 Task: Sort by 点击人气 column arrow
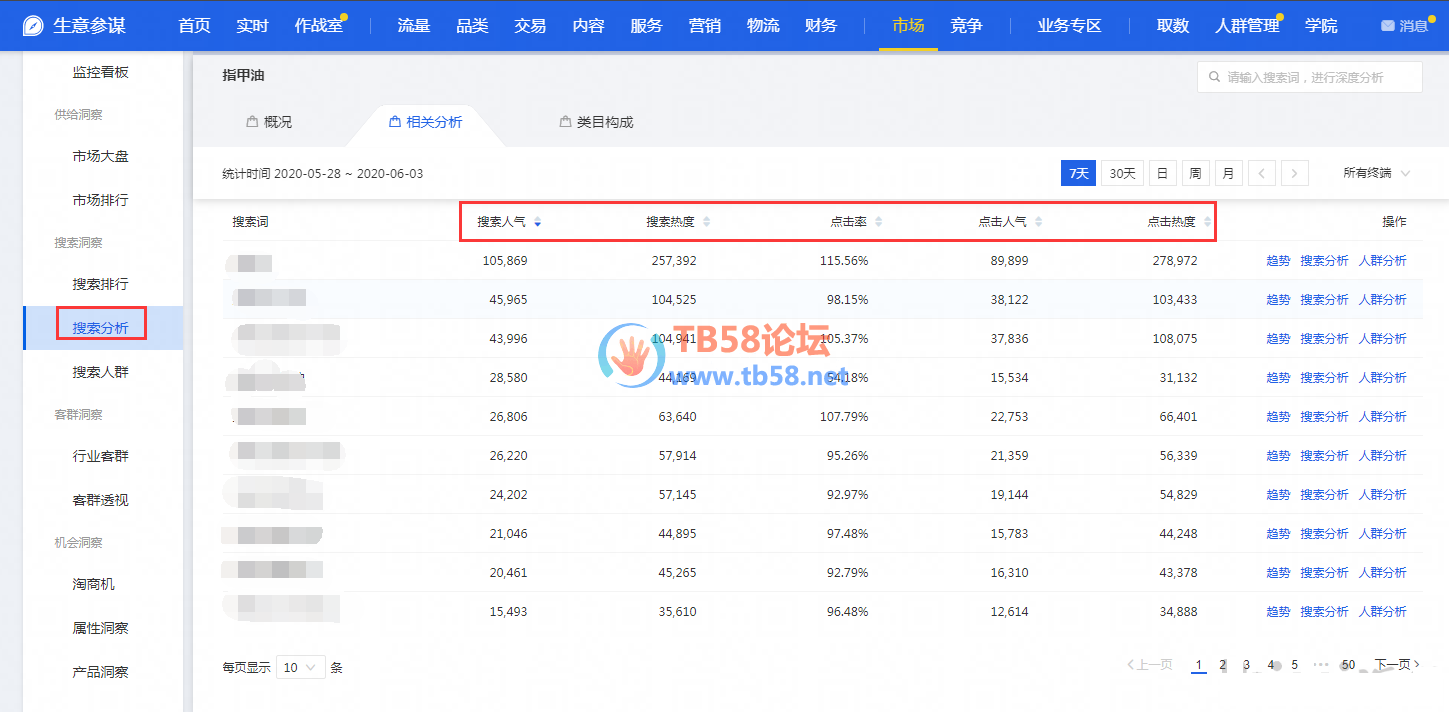click(1038, 222)
